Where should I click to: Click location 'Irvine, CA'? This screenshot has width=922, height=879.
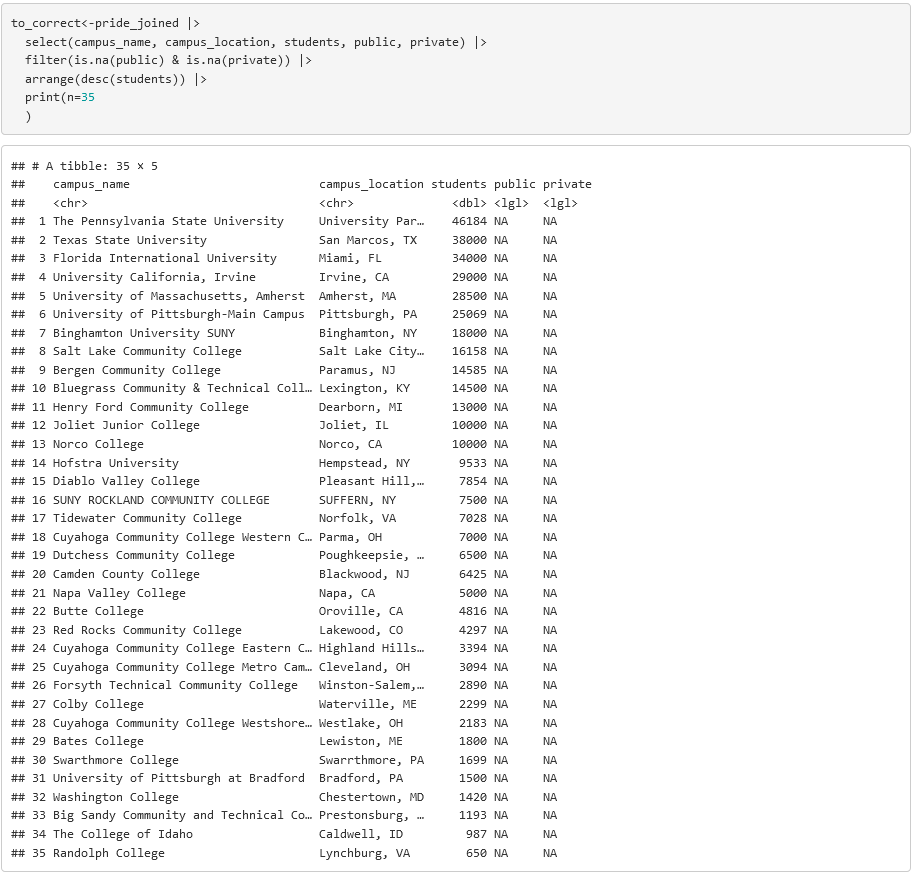pyautogui.click(x=353, y=278)
